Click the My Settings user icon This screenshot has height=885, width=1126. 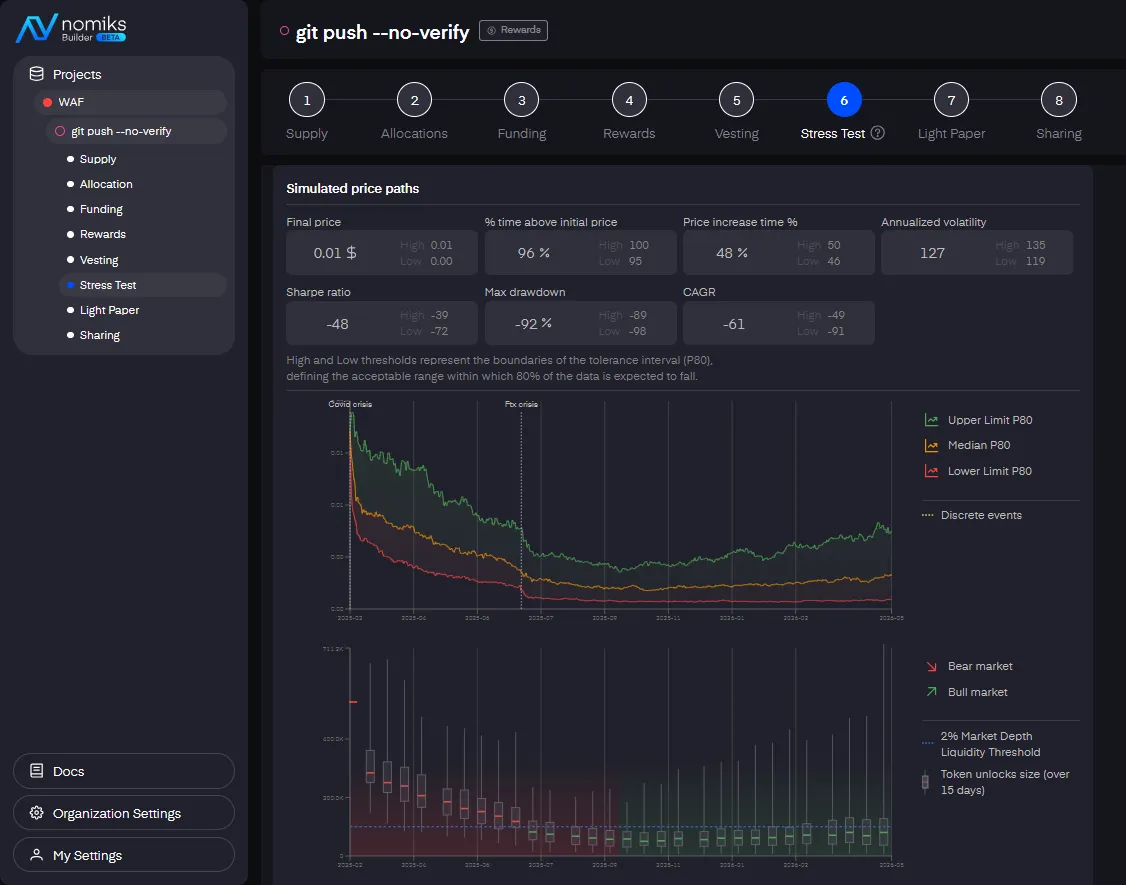(37, 855)
